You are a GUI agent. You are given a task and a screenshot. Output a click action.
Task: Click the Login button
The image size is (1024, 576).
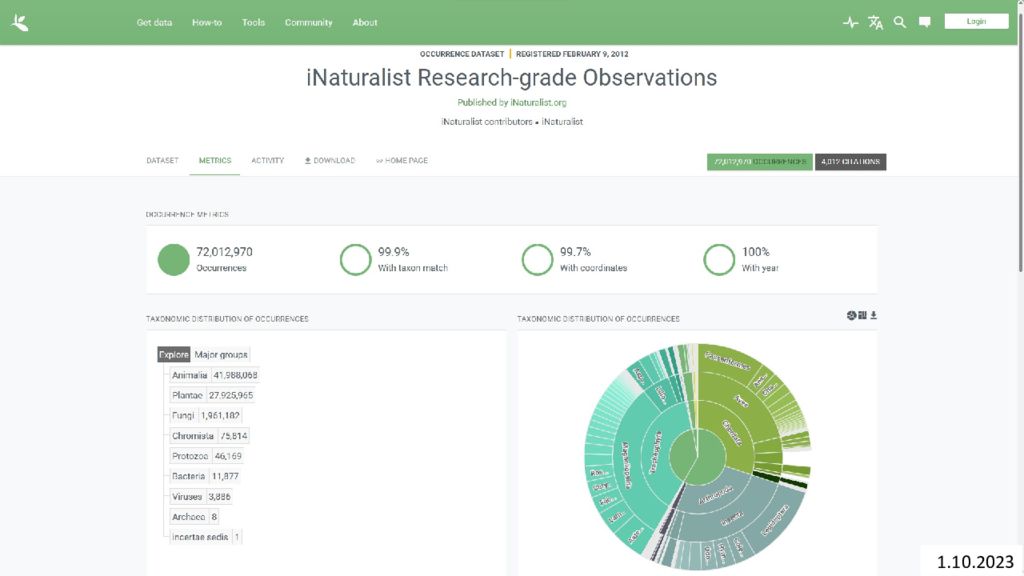(976, 22)
